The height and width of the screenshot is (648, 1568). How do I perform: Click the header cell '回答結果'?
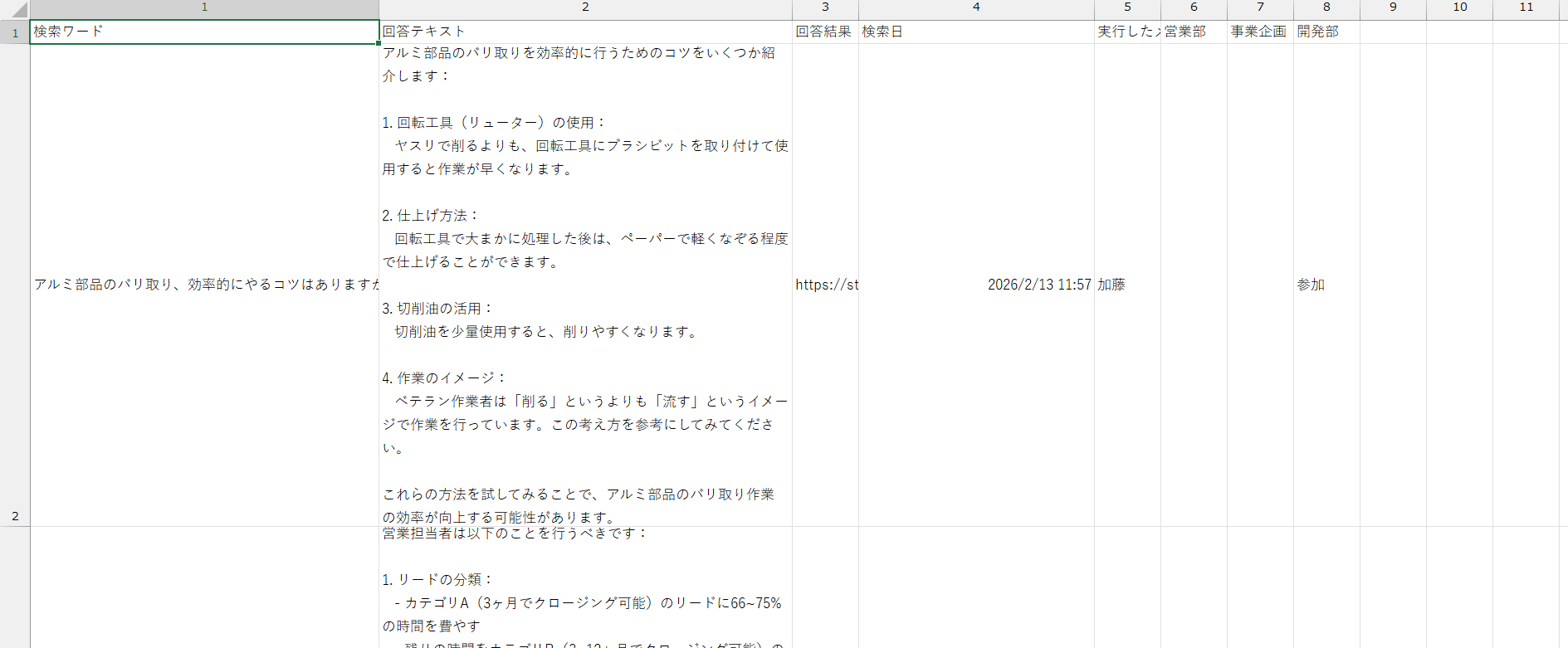pos(825,32)
